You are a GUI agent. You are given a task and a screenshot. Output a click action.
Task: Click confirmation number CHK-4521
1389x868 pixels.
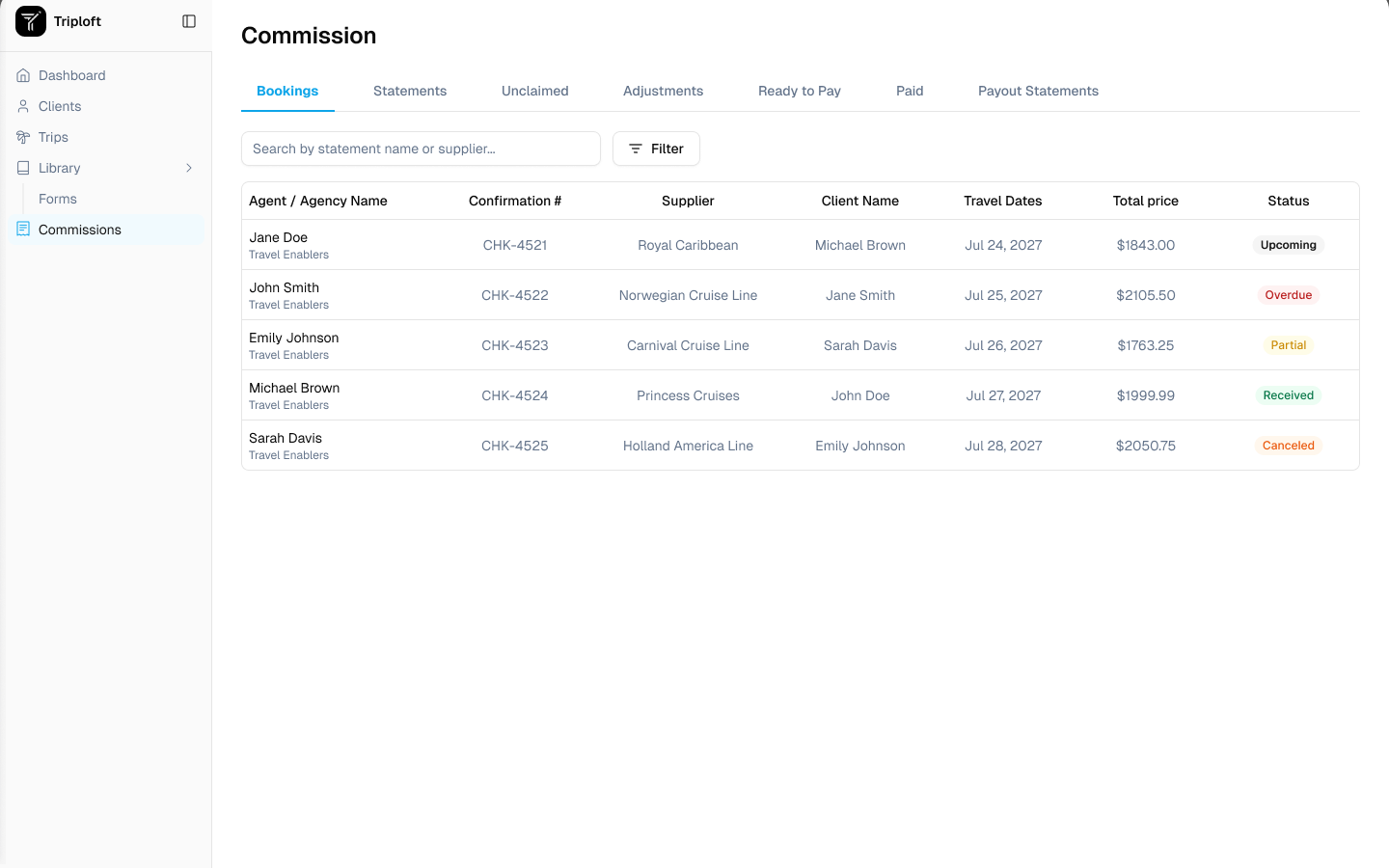click(515, 245)
